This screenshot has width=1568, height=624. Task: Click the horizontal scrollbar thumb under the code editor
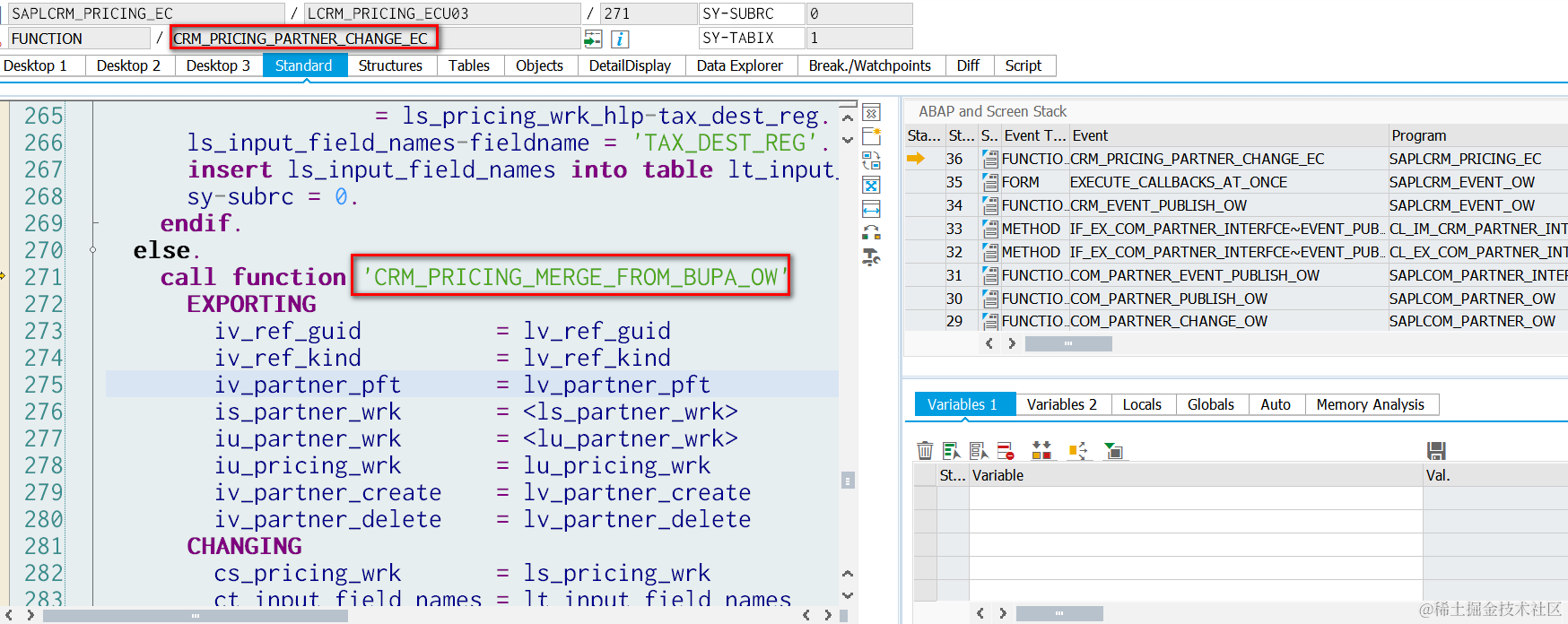click(195, 615)
